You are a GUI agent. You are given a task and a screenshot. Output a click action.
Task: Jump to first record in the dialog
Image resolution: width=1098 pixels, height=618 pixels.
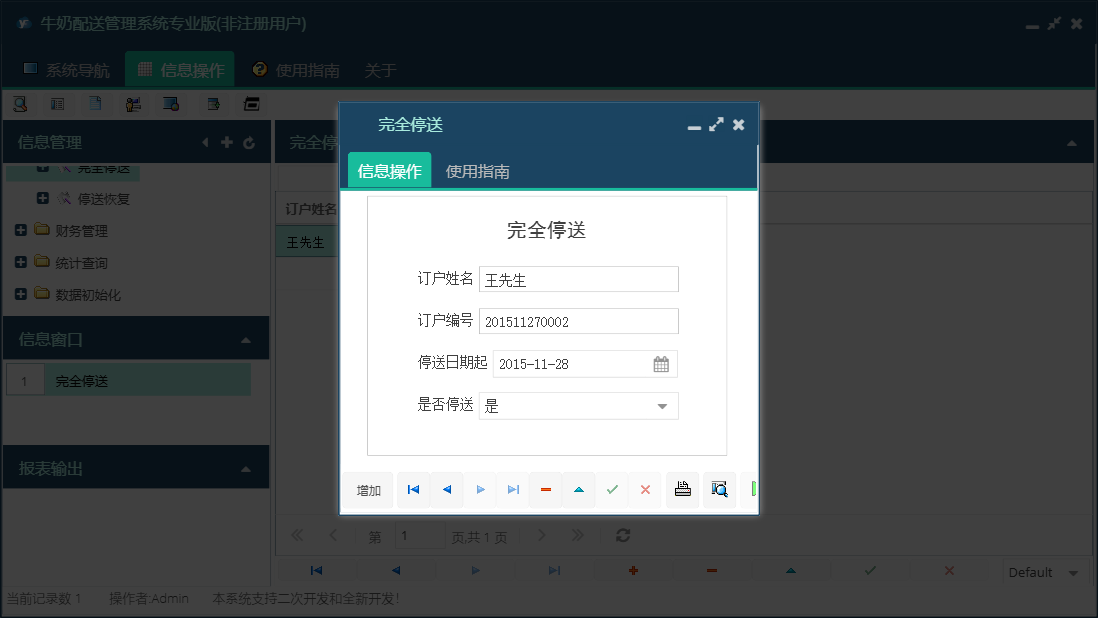click(413, 490)
